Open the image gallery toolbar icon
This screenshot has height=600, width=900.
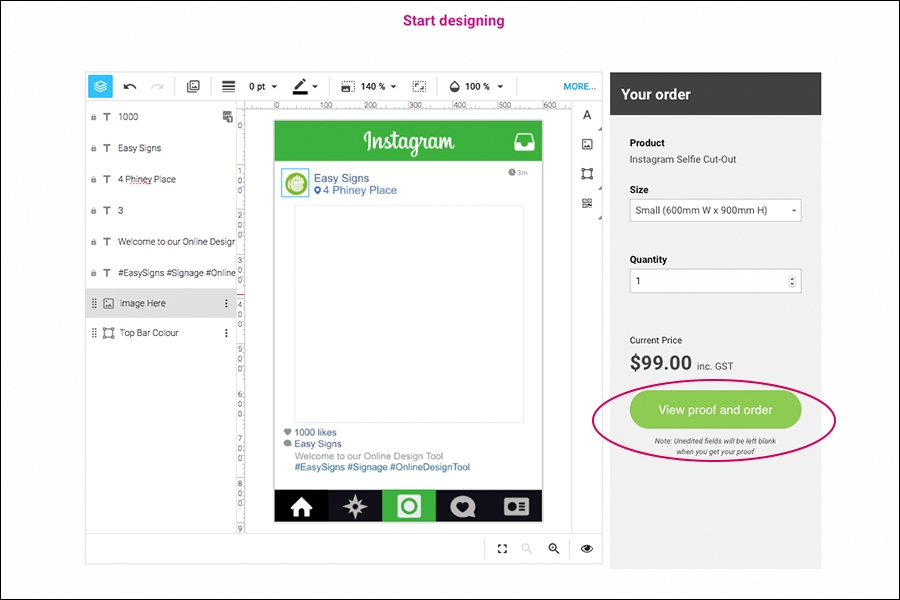tap(193, 87)
